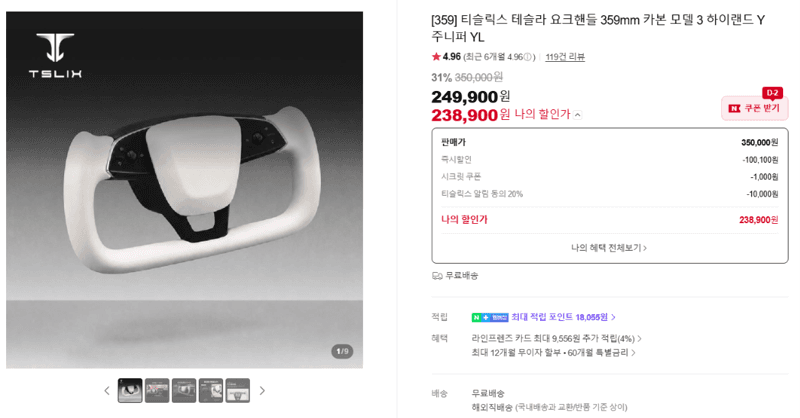Open the 119건 리뷰 link
The height and width of the screenshot is (418, 800).
click(565, 57)
